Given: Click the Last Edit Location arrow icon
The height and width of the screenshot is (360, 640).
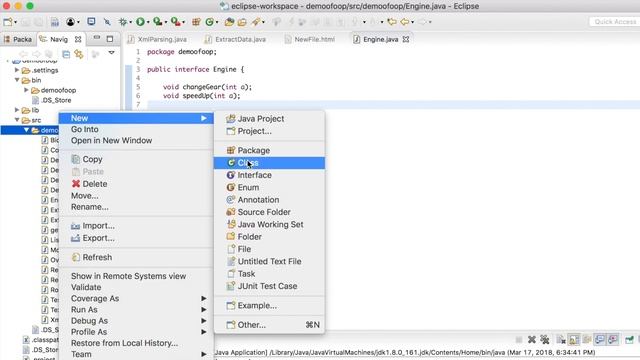Looking at the screenshot, I should 392,22.
